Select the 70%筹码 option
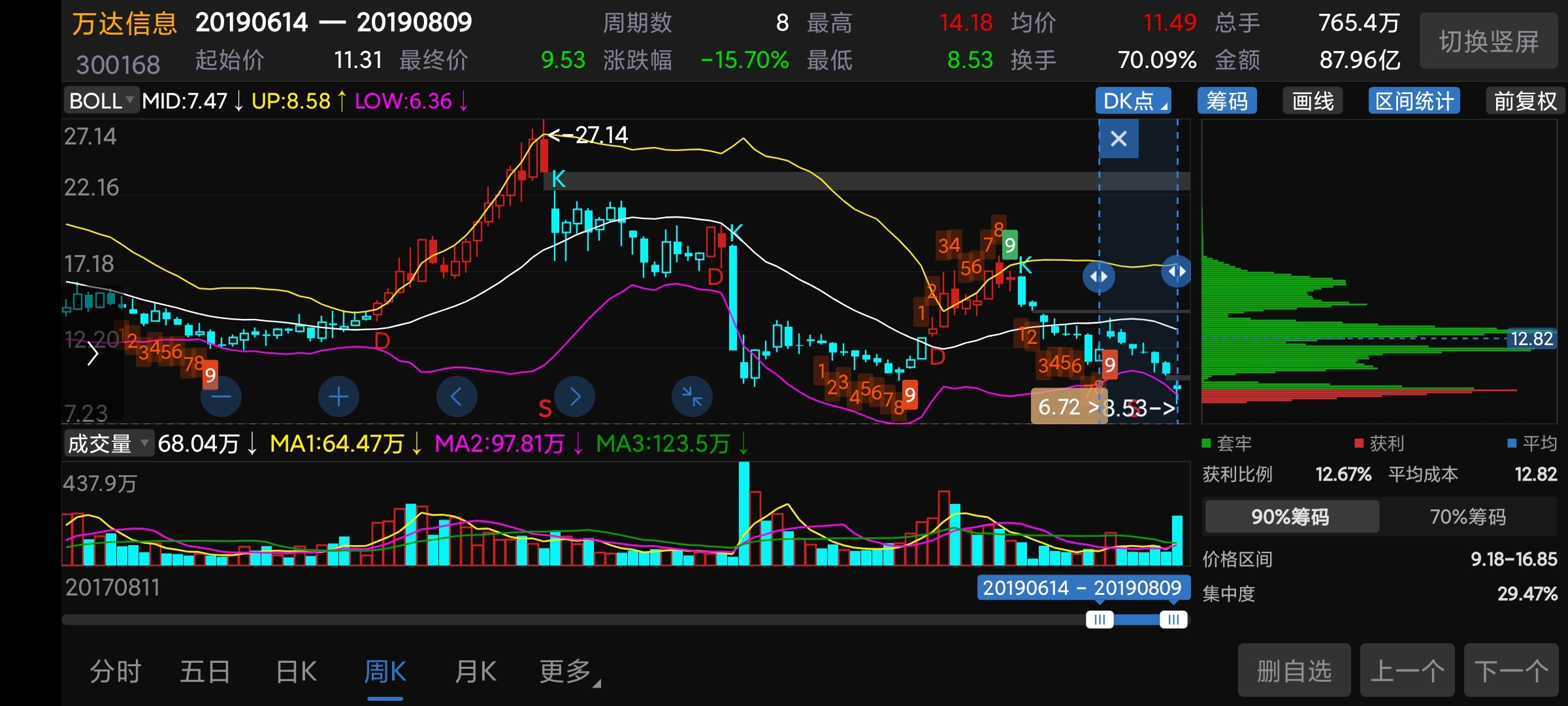 click(x=1467, y=517)
